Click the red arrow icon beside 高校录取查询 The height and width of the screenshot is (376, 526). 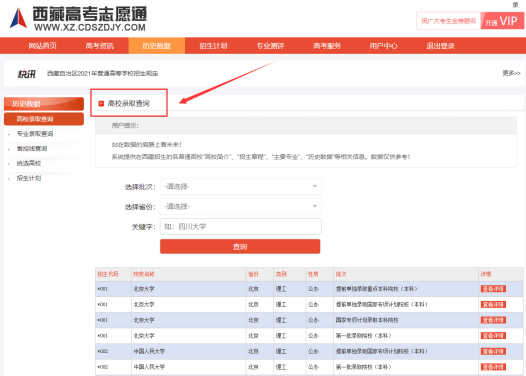tap(101, 104)
